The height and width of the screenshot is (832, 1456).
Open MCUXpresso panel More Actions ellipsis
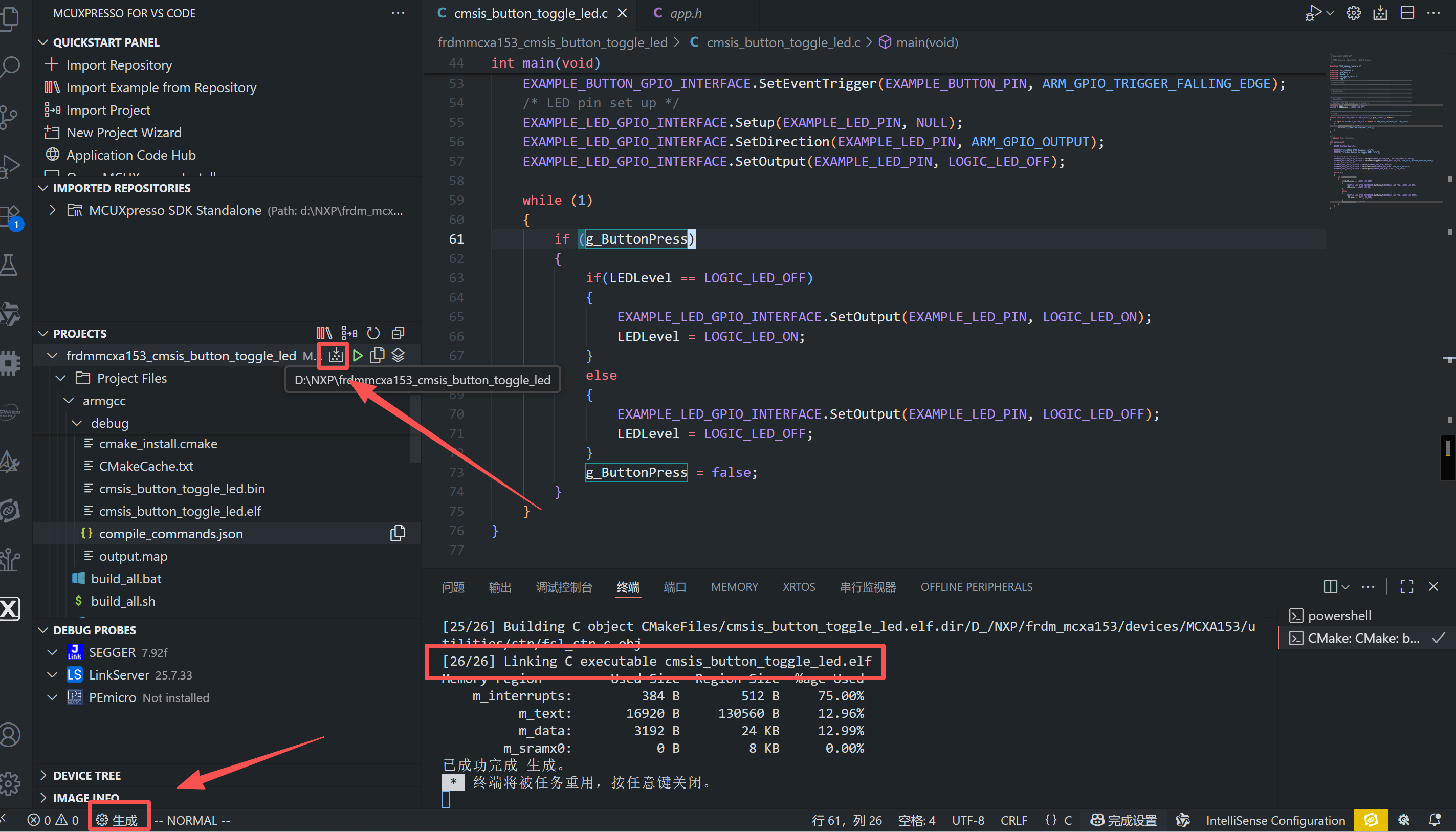[398, 13]
